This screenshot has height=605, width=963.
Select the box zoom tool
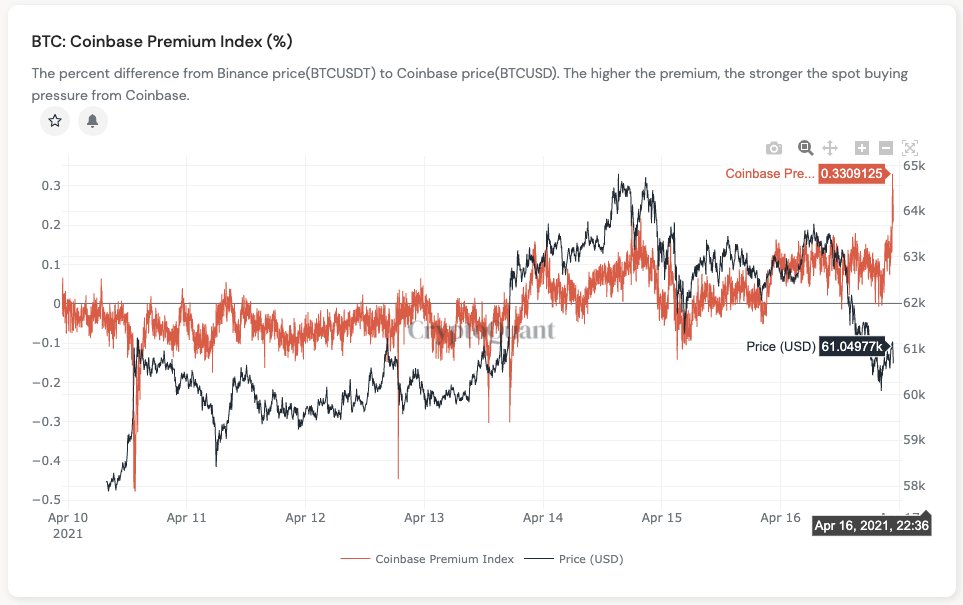pos(805,147)
